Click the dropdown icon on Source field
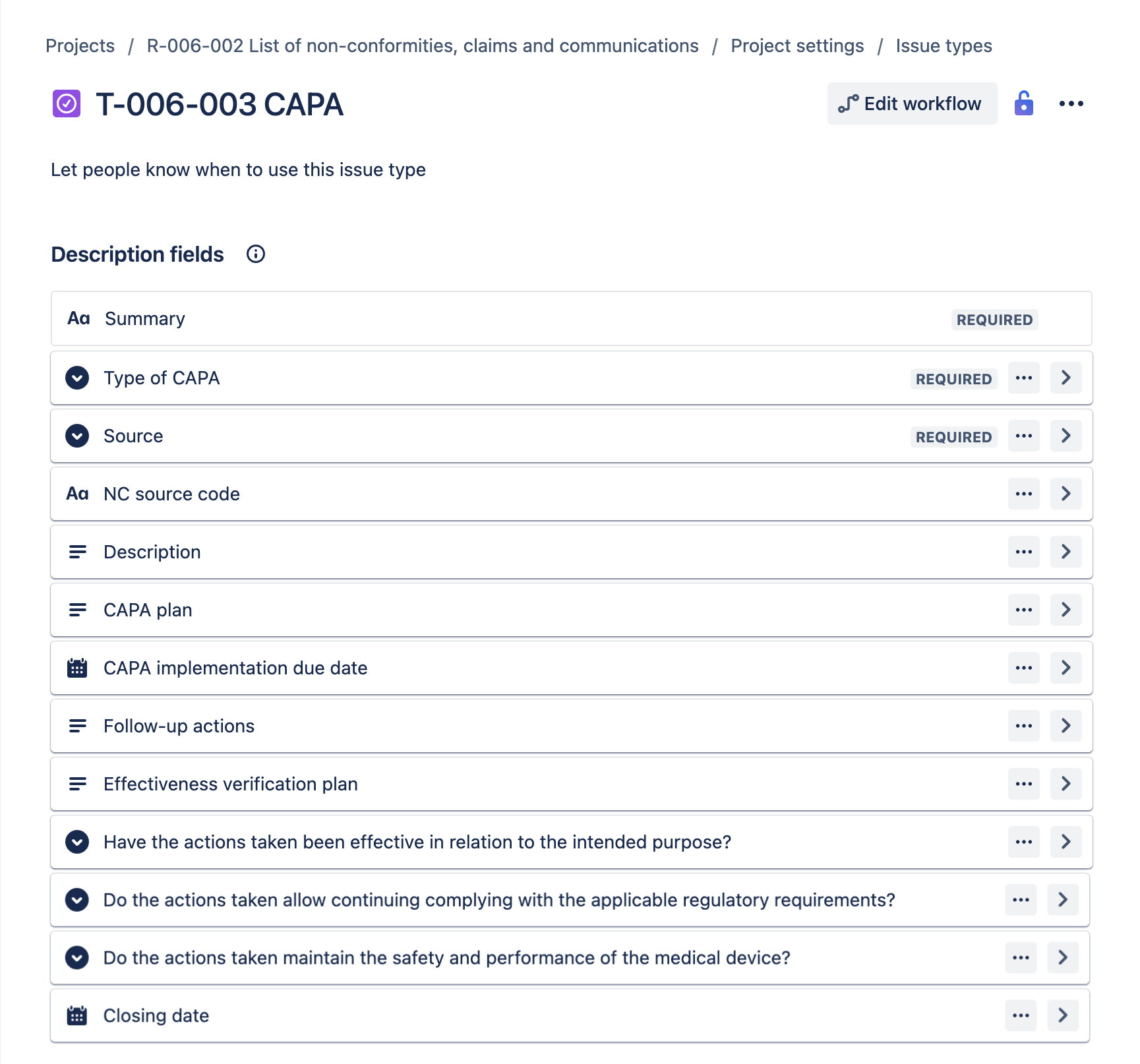Image resolution: width=1140 pixels, height=1064 pixels. tap(77, 436)
